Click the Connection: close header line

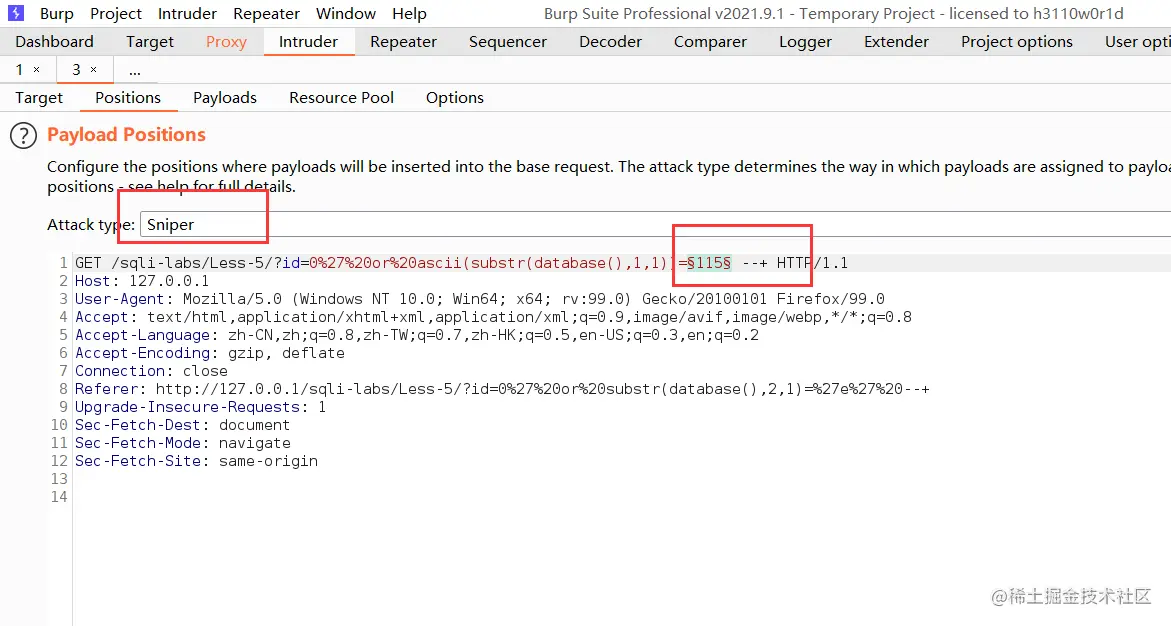[x=151, y=371]
